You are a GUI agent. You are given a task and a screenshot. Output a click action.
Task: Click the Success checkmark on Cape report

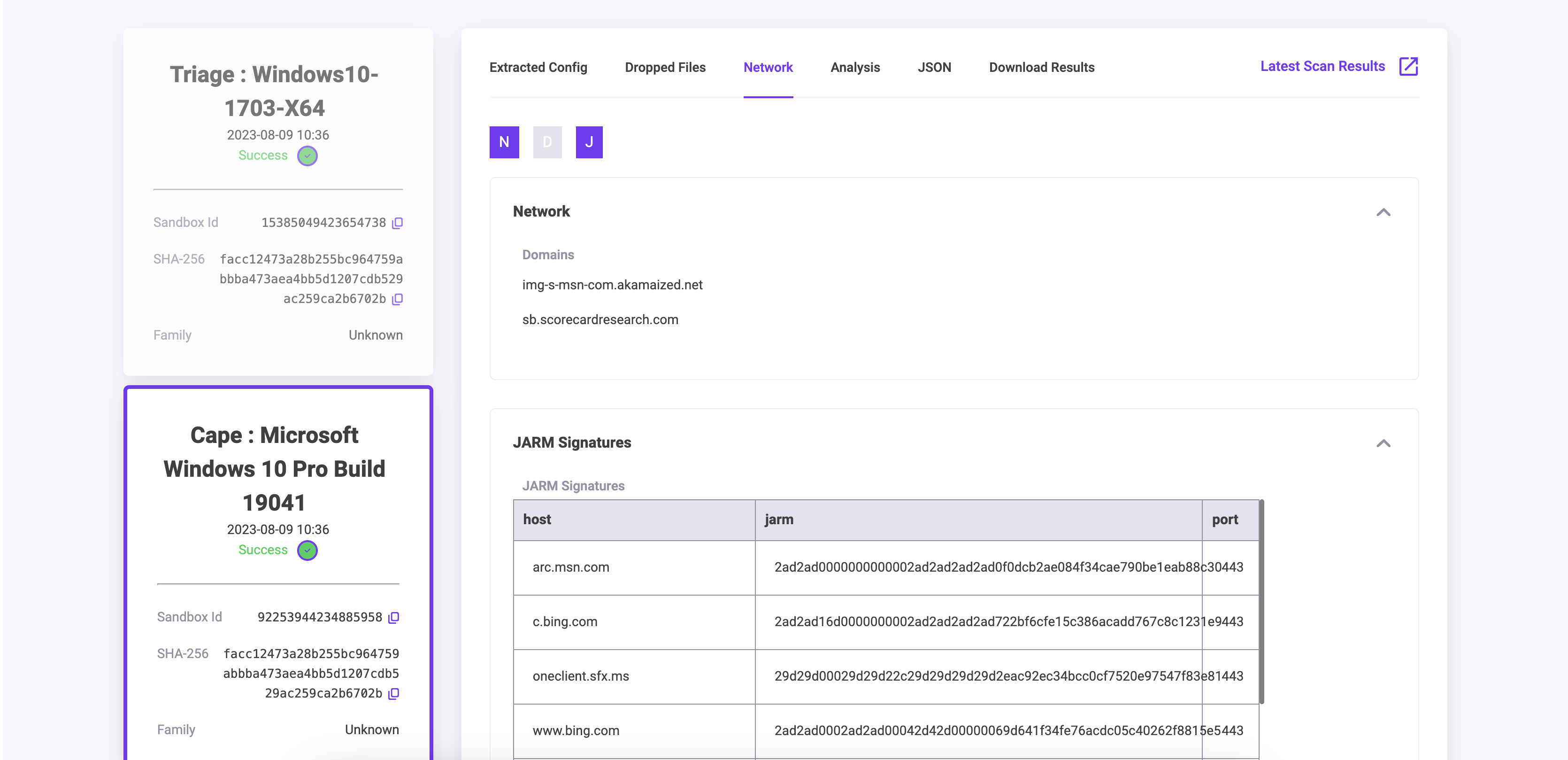(307, 550)
